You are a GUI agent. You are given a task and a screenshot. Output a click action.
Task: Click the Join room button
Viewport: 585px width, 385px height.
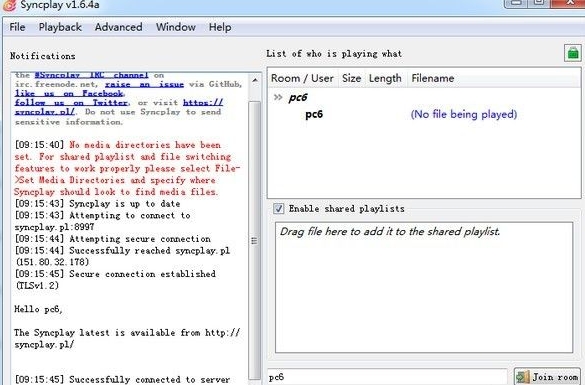coord(547,377)
